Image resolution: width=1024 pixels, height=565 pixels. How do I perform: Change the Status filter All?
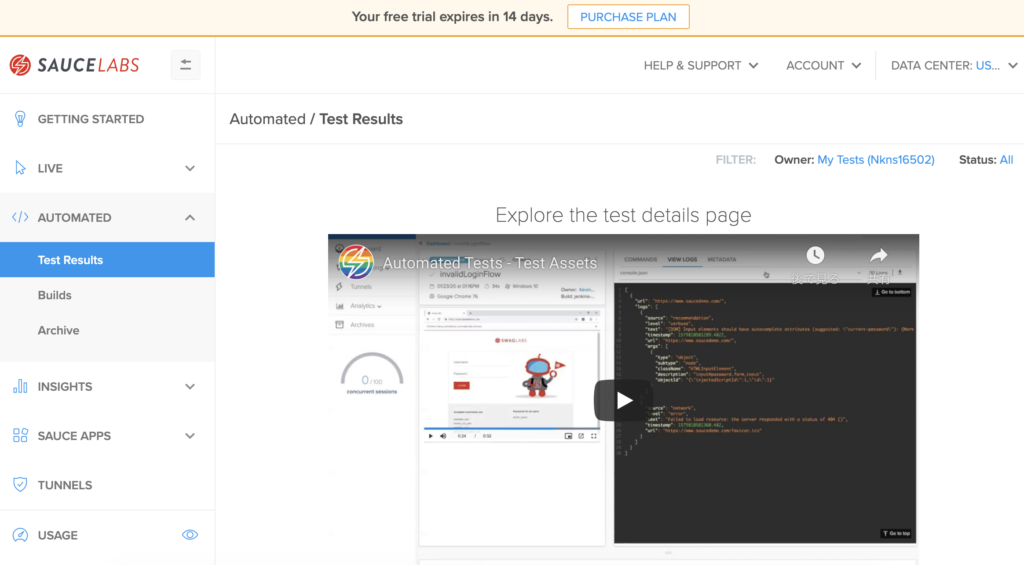(1006, 159)
